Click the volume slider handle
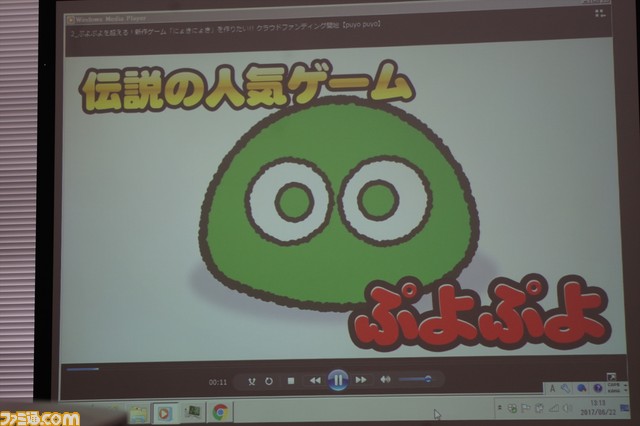Viewport: 640px width, 426px height. click(x=428, y=379)
